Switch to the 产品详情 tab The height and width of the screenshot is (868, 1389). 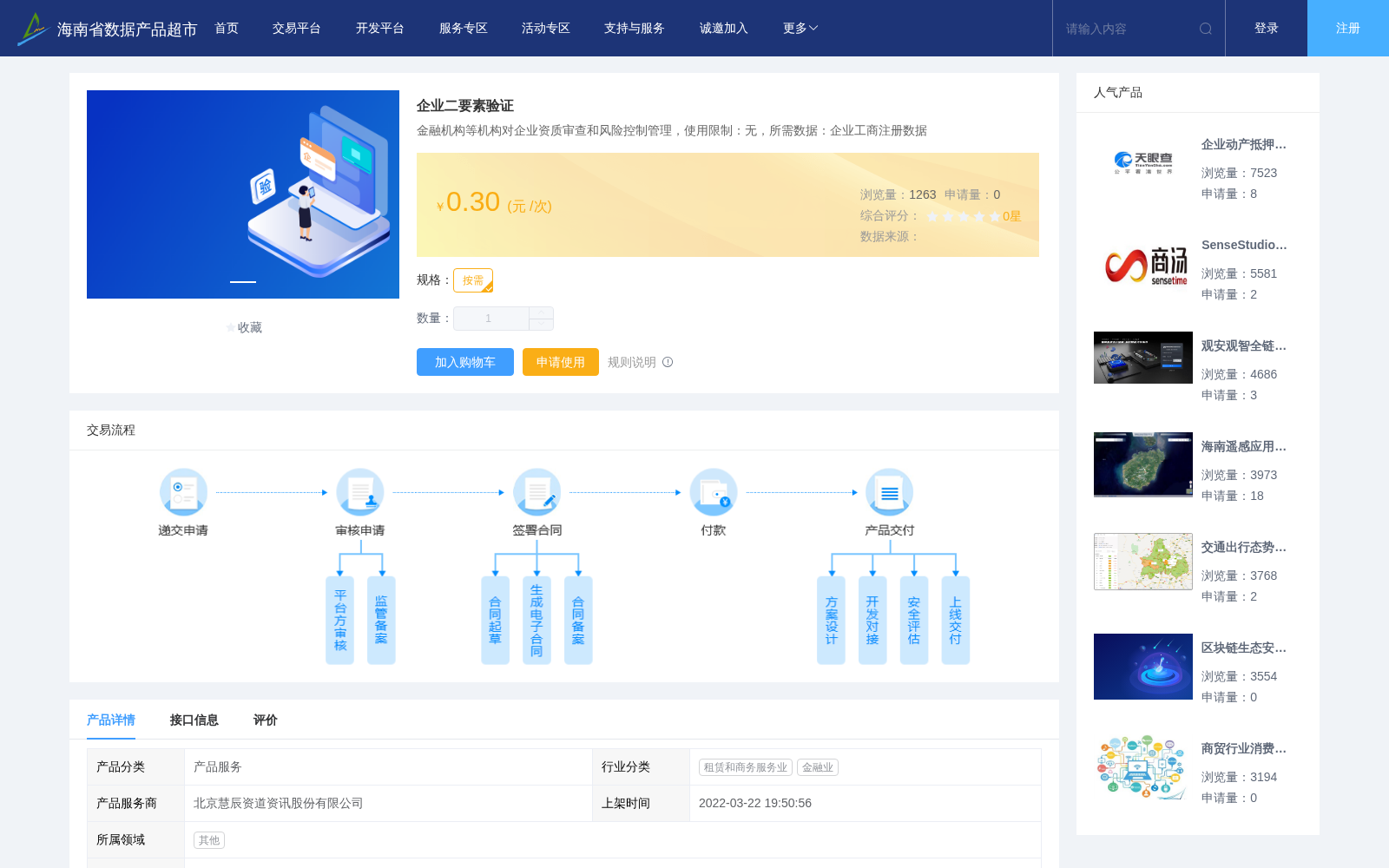(111, 720)
